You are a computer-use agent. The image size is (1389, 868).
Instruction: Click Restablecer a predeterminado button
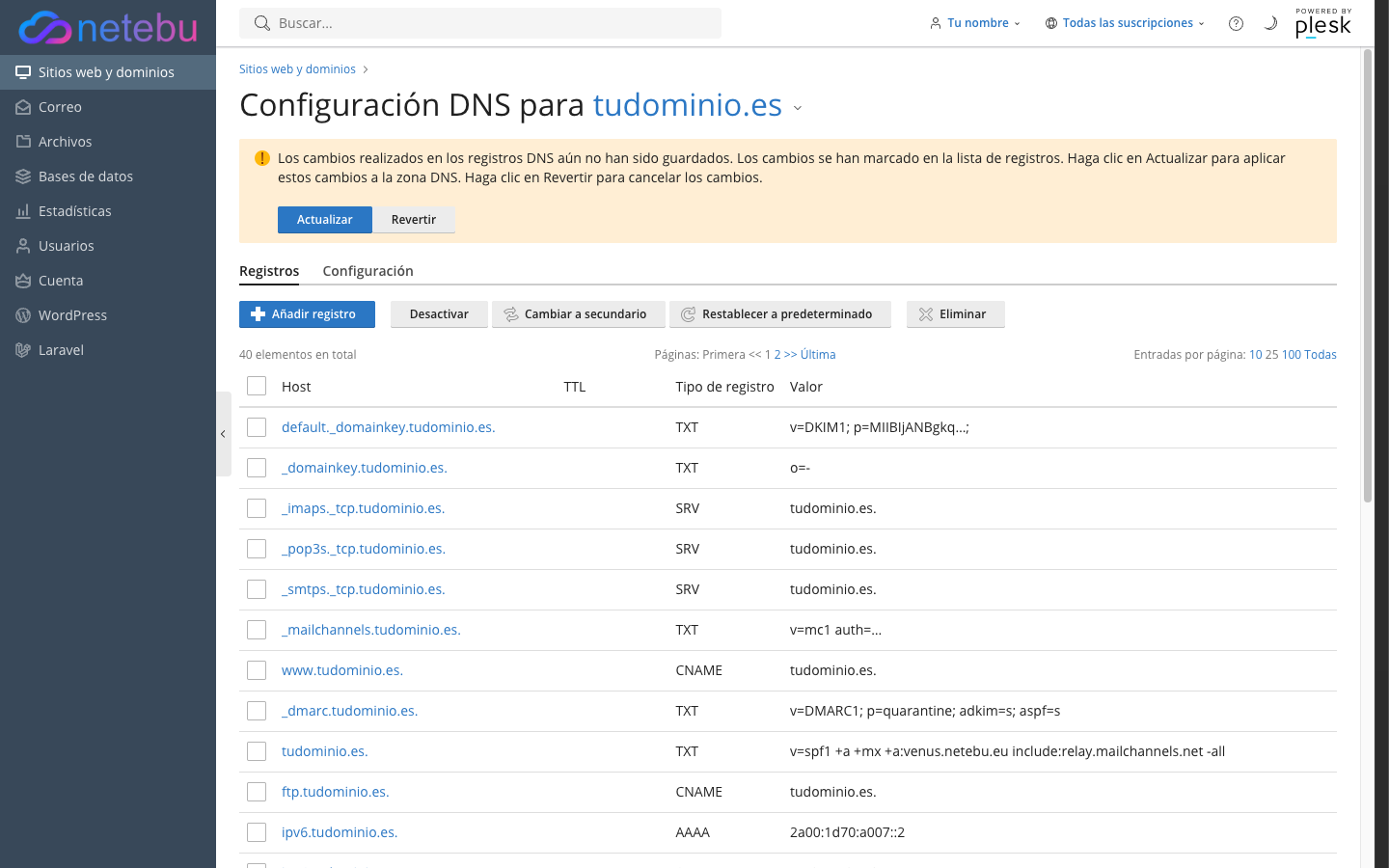(780, 314)
